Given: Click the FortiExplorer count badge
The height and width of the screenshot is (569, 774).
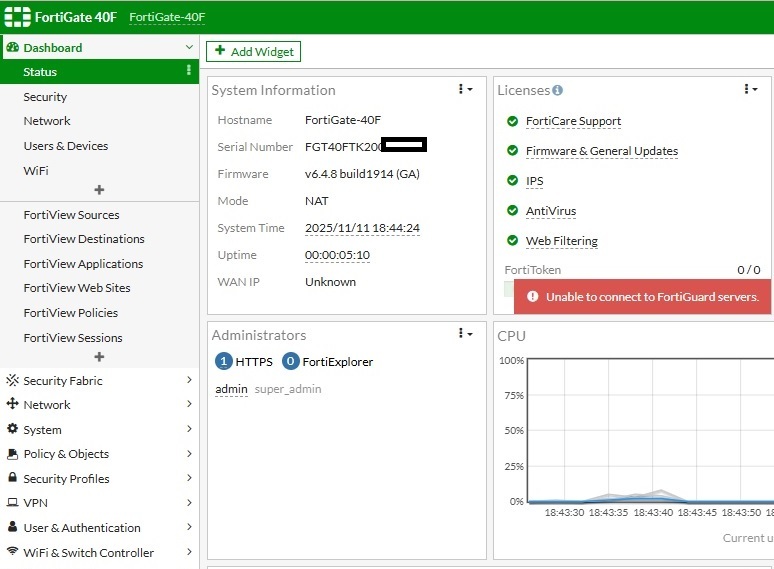Looking at the screenshot, I should pyautogui.click(x=291, y=362).
